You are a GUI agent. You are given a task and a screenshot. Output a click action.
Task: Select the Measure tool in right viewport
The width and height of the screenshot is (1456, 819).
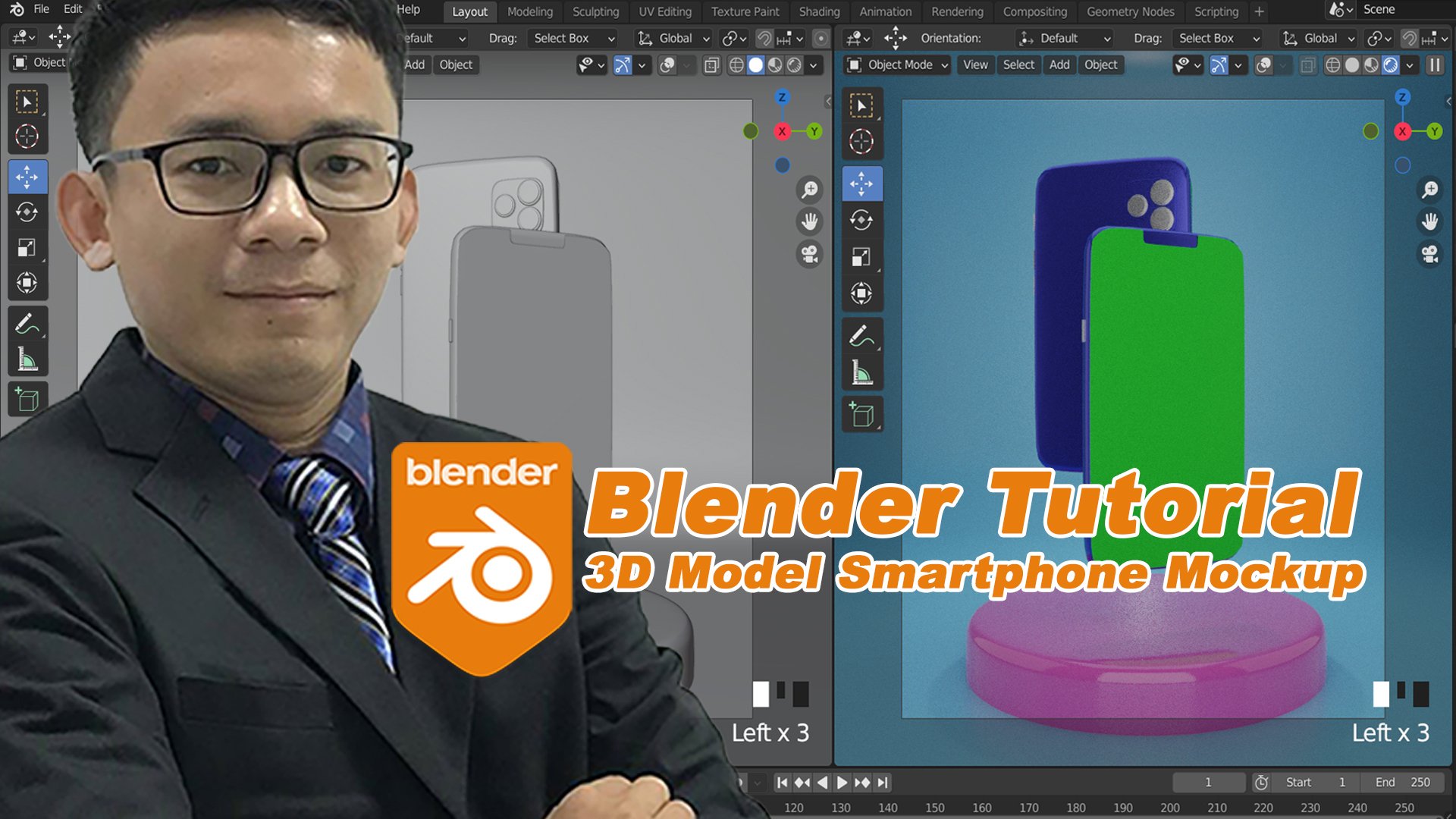point(861,372)
